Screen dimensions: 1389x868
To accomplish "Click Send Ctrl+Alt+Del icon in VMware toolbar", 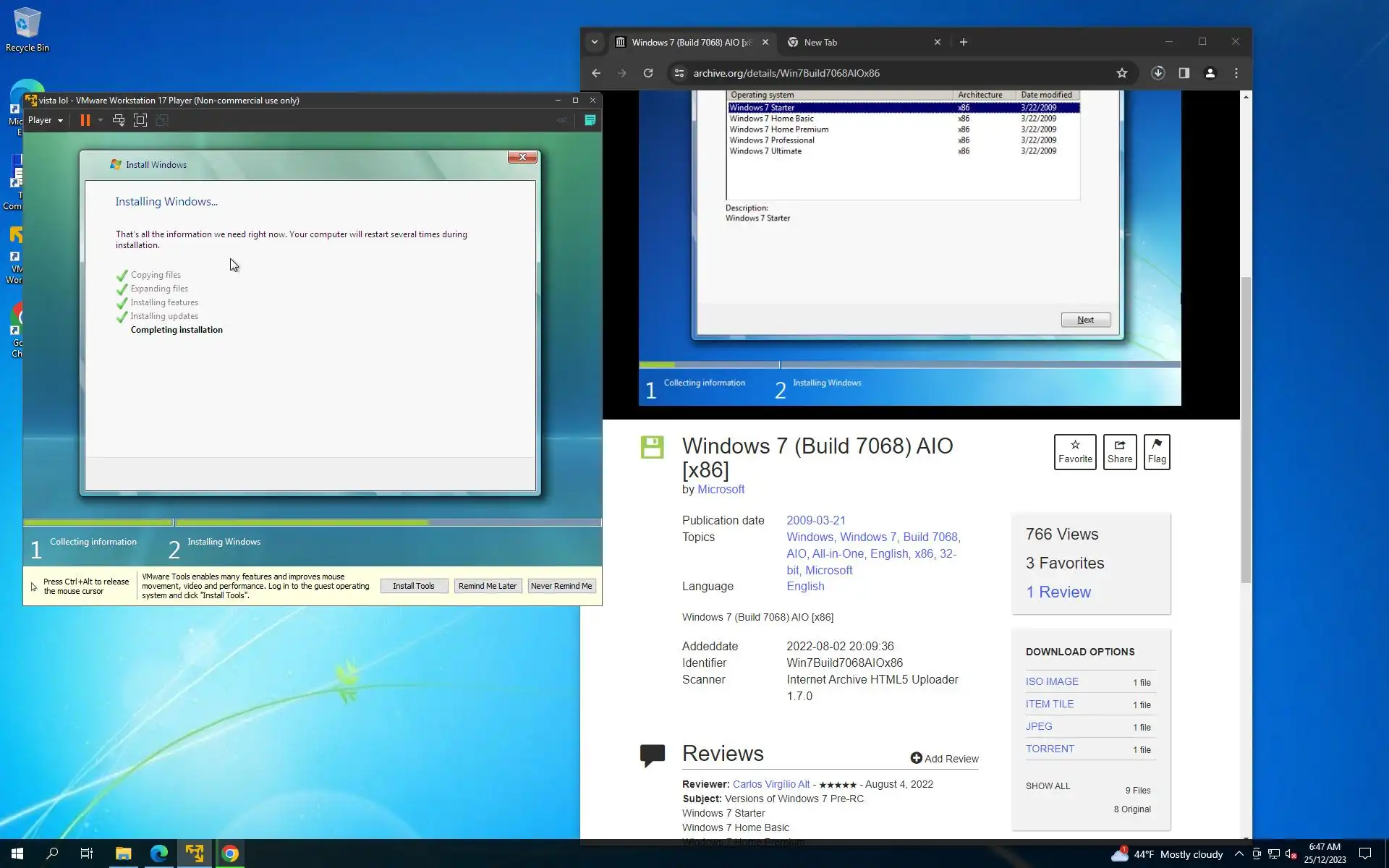I will 119,120.
